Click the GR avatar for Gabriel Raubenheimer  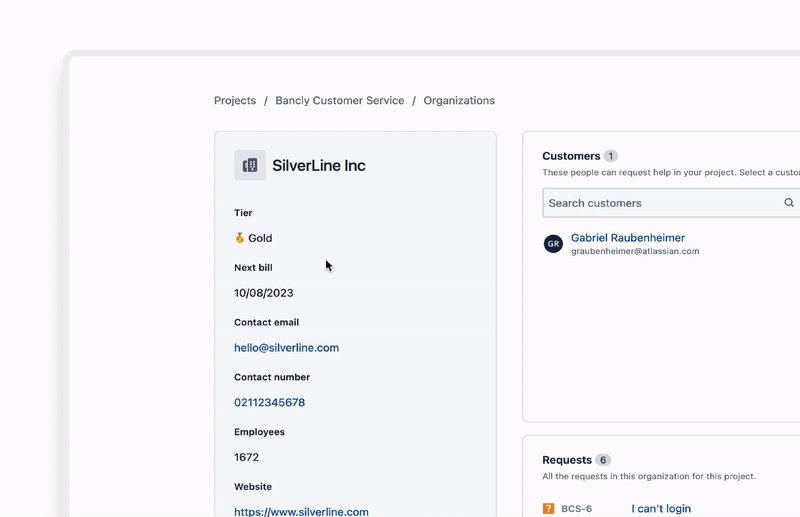[553, 244]
